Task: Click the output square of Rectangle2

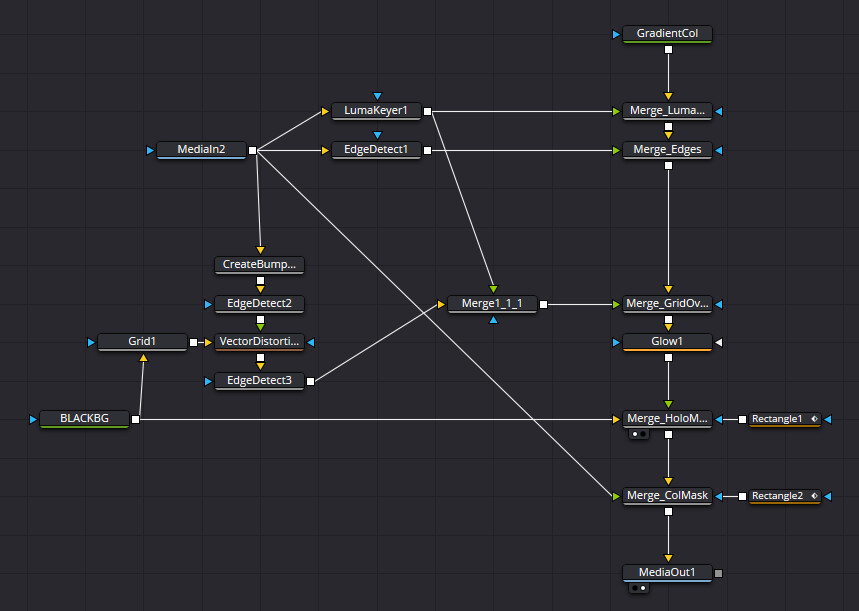Action: pos(742,496)
